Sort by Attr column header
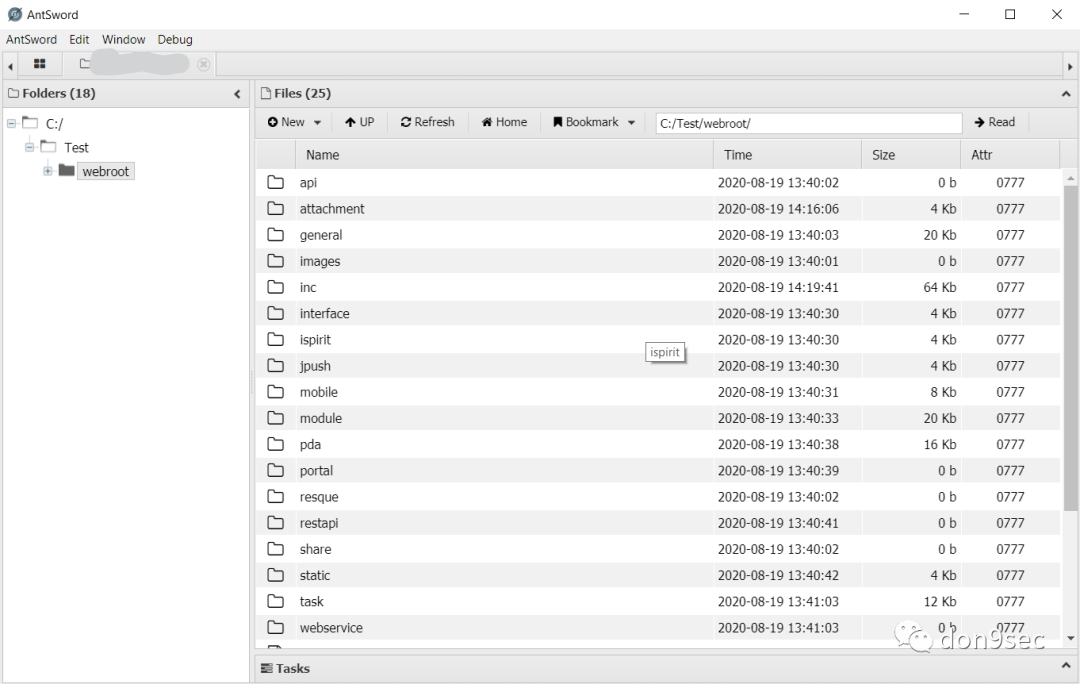 [x=1010, y=155]
